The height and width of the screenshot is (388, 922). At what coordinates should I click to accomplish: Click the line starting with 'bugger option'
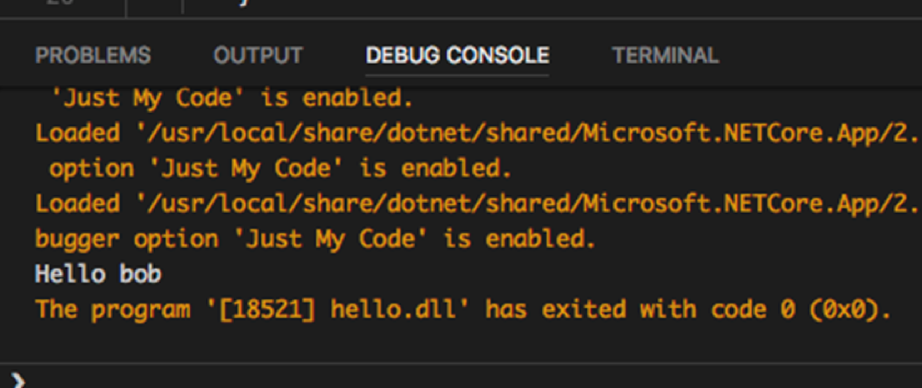click(x=316, y=239)
